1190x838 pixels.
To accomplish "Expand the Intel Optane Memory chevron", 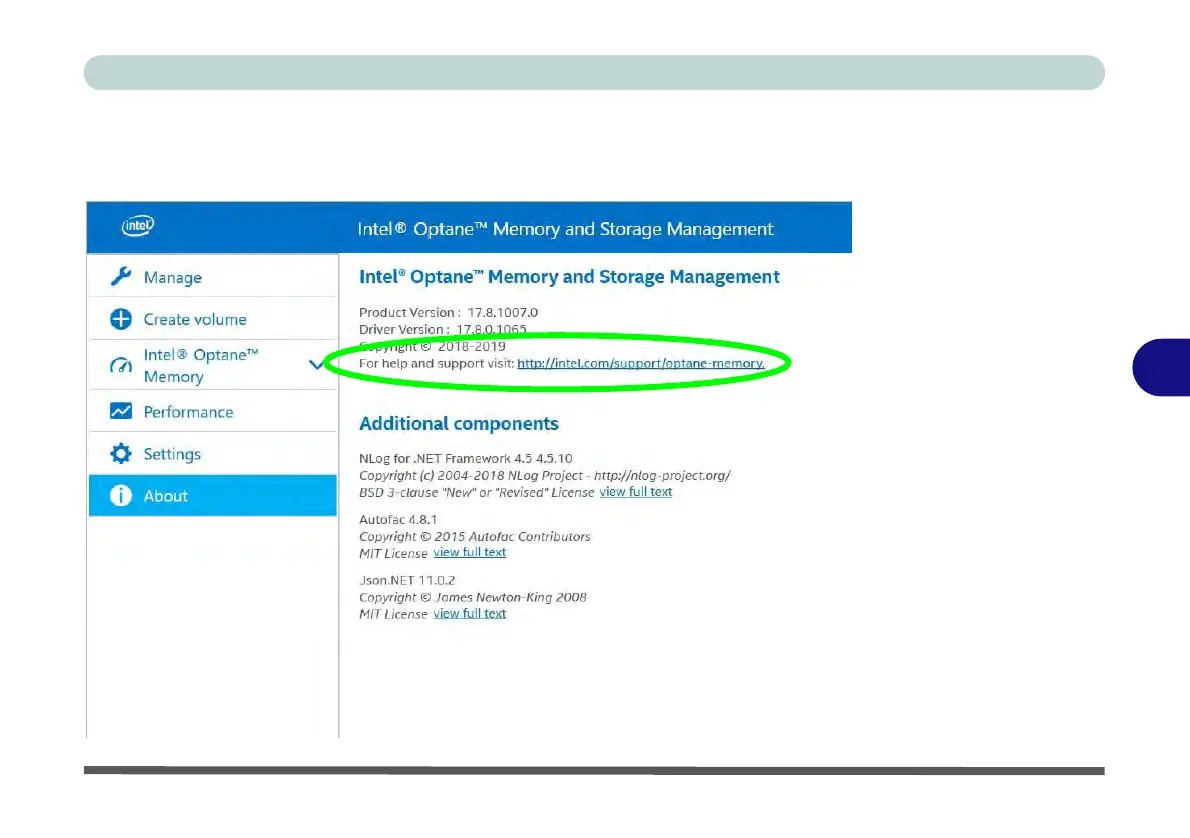I will pos(316,365).
